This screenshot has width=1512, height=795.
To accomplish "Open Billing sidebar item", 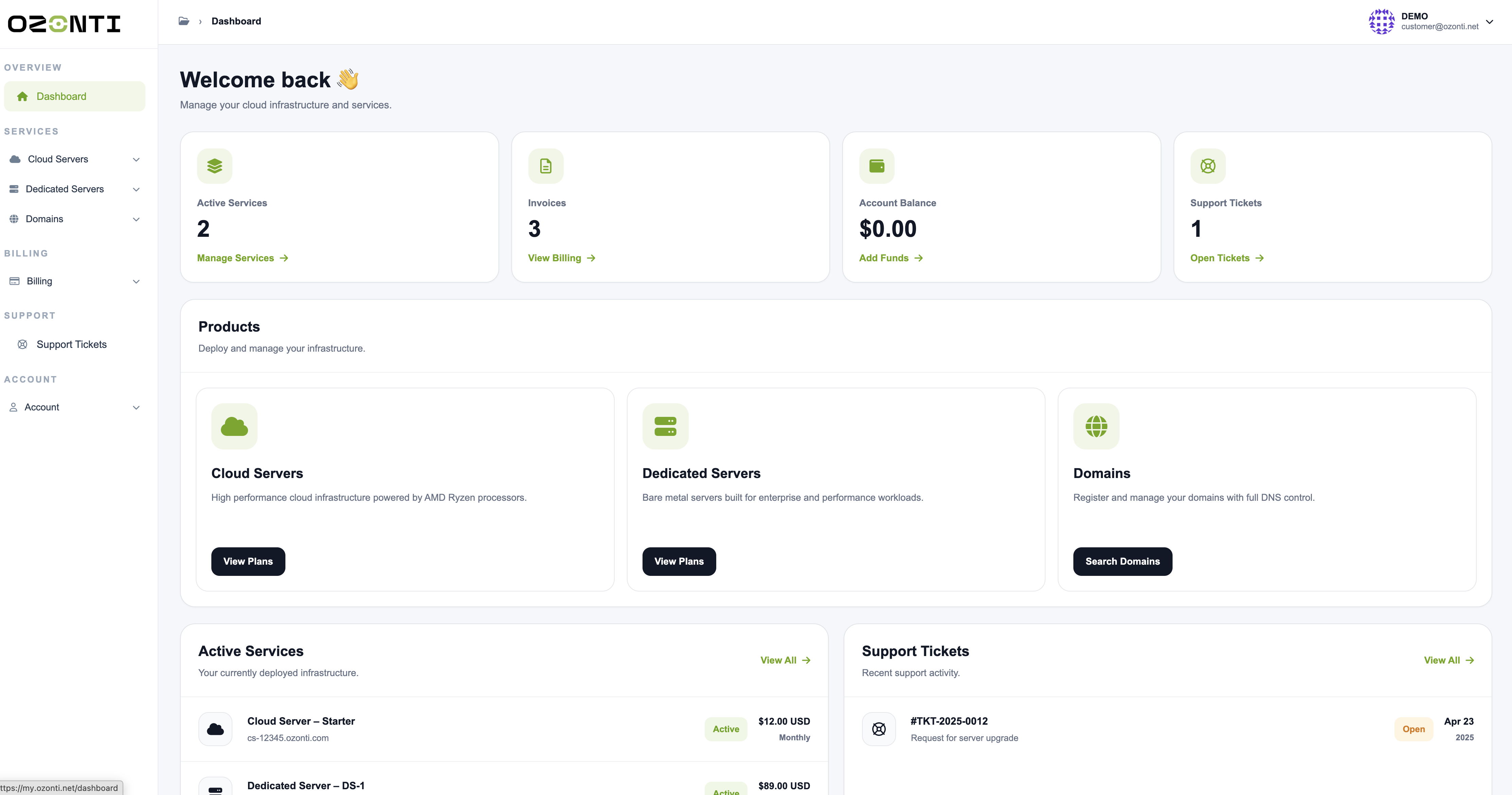I will click(74, 281).
